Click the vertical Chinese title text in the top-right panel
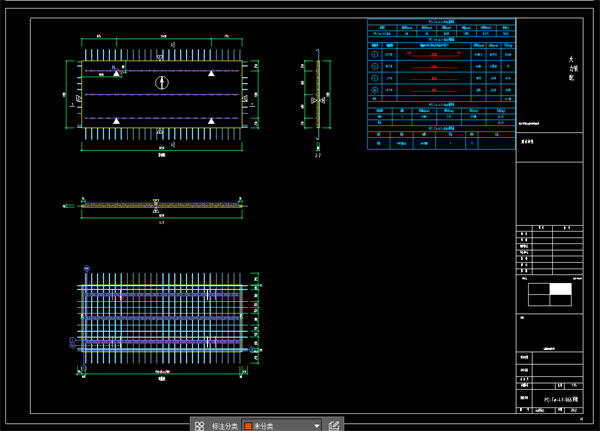The width and height of the screenshot is (600, 431). tap(572, 69)
